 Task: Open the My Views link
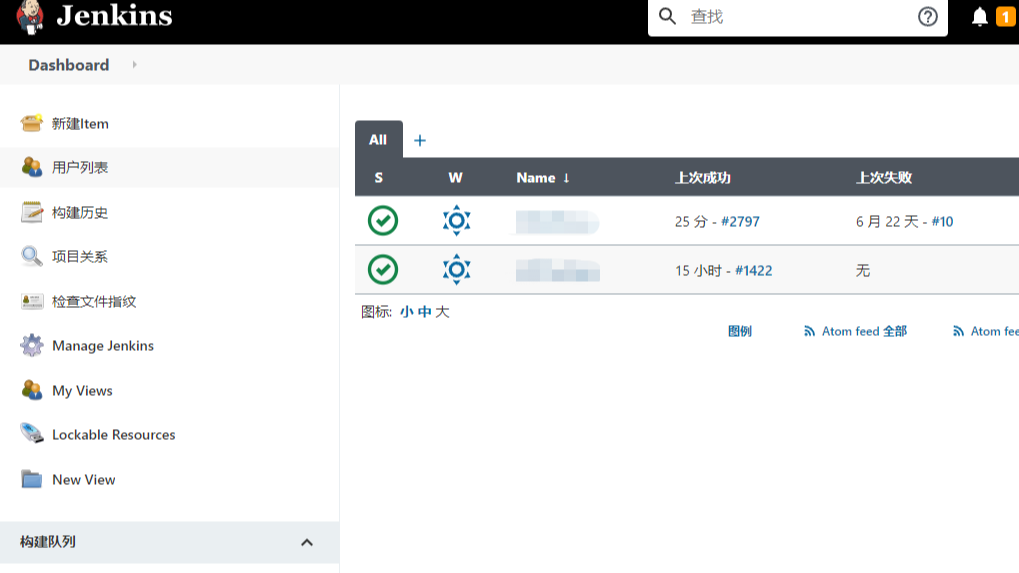point(83,390)
